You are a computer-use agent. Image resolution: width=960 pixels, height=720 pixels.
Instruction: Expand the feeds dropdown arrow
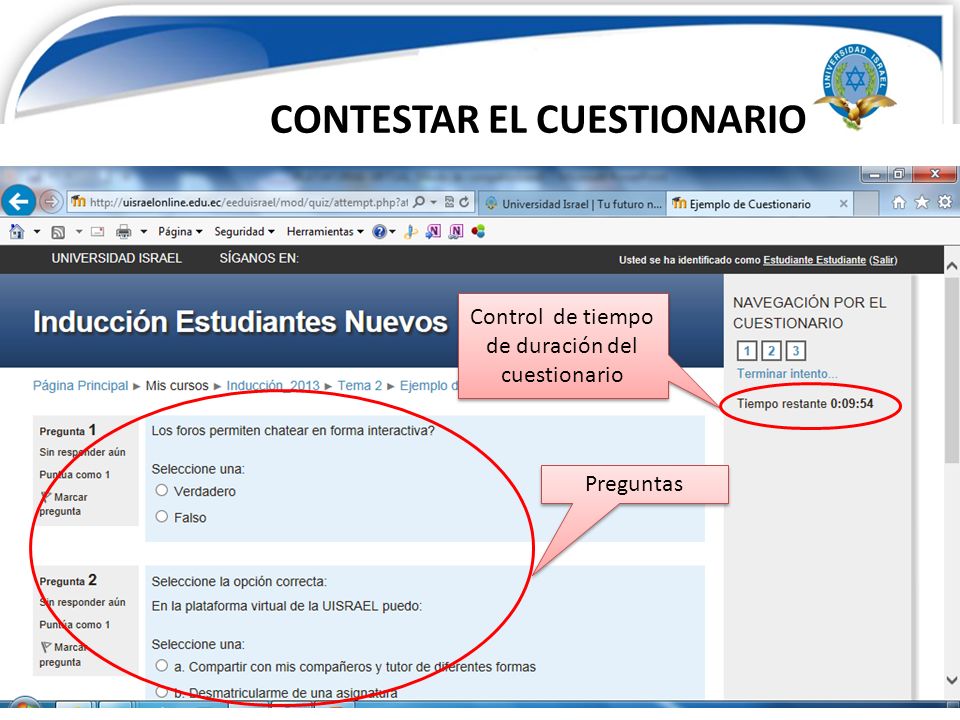click(x=78, y=231)
